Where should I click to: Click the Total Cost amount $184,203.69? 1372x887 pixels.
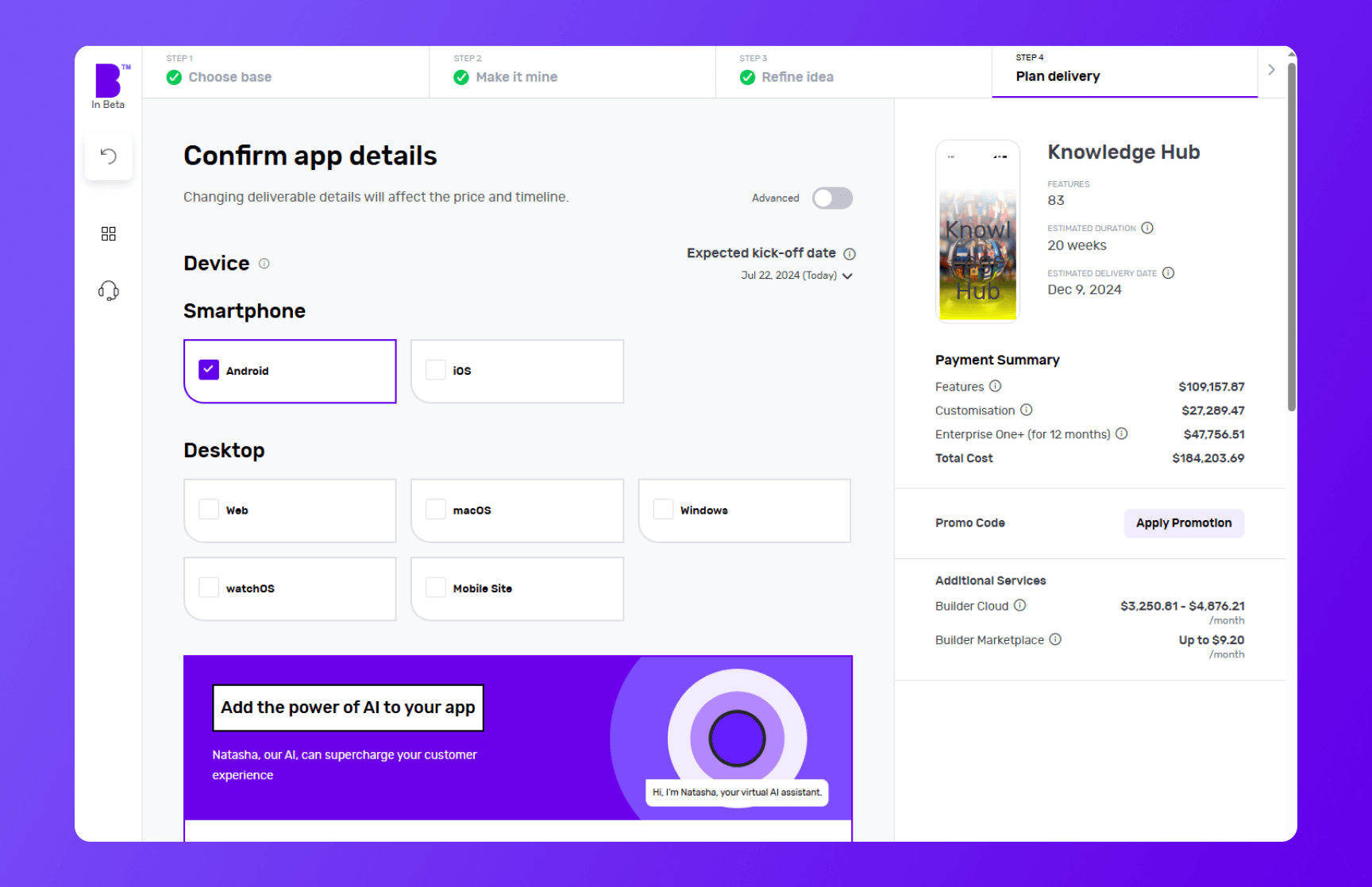pos(1208,458)
